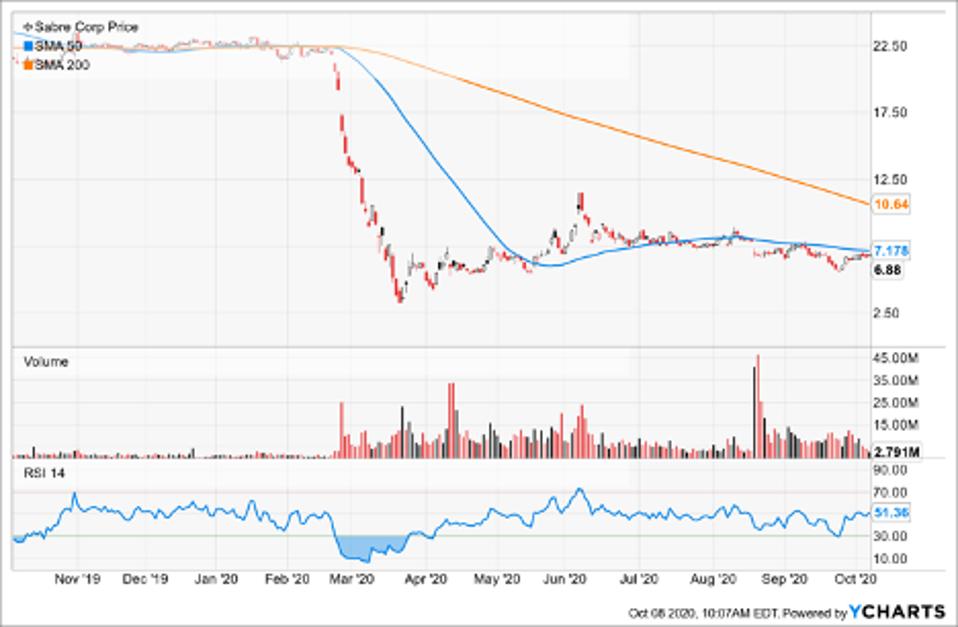Click the 6.88 current price tag
This screenshot has height=627, width=958.
(888, 269)
